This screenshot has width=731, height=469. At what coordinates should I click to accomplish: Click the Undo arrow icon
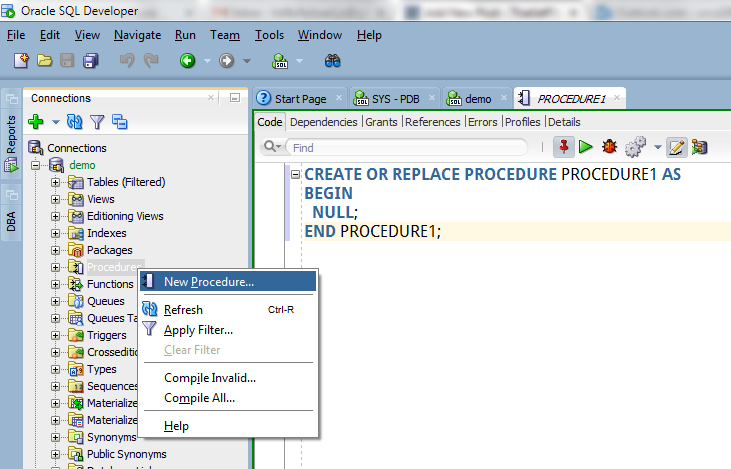pos(127,61)
